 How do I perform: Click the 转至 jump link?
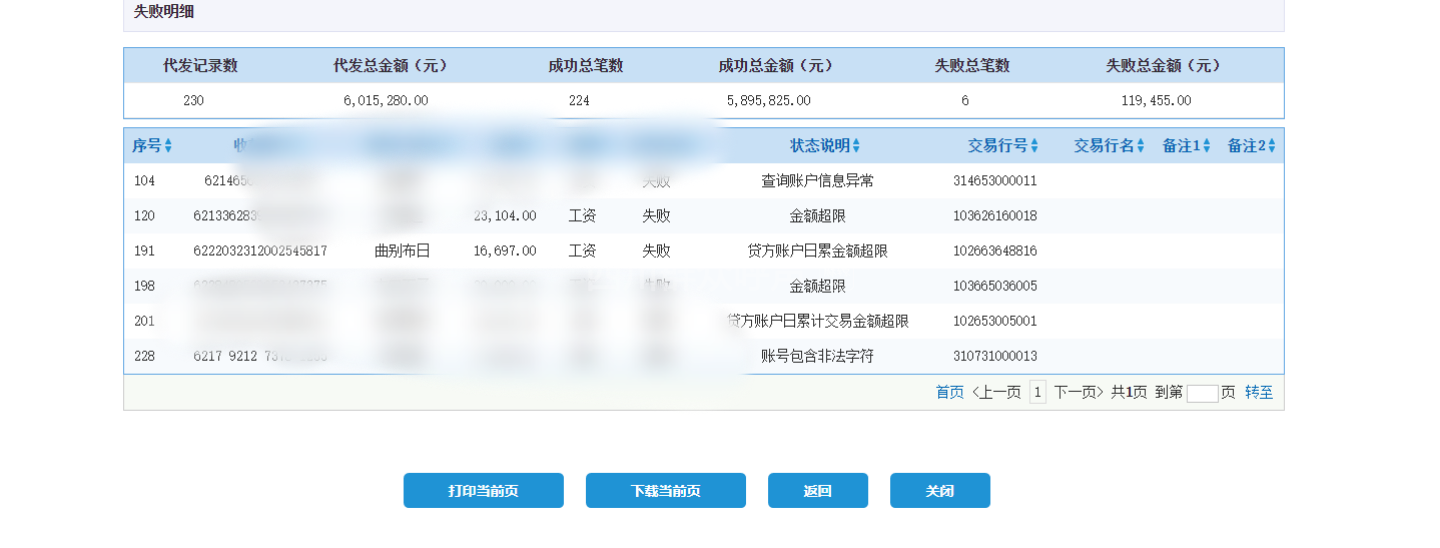(x=1259, y=393)
